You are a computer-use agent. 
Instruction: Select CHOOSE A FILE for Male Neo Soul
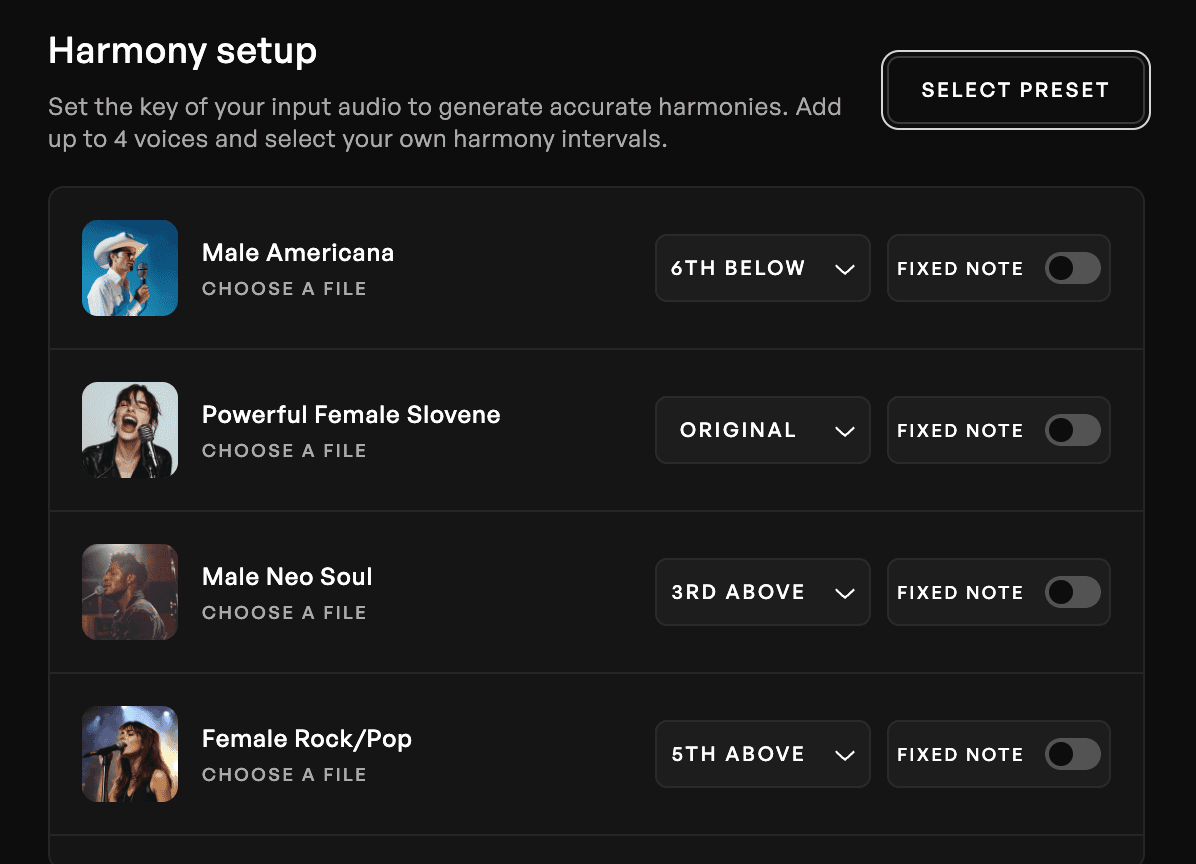pyautogui.click(x=284, y=613)
